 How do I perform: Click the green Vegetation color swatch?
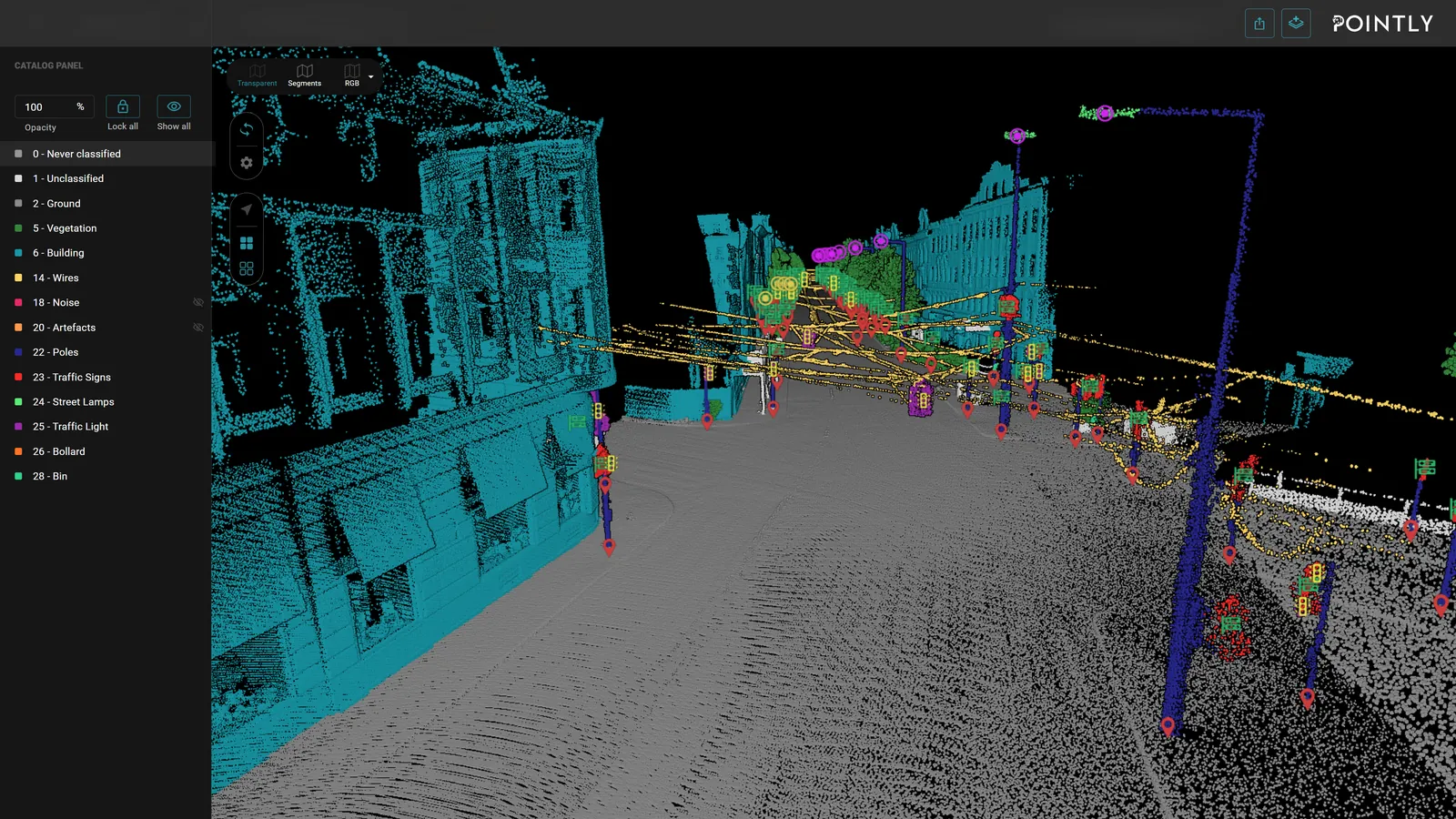click(18, 228)
